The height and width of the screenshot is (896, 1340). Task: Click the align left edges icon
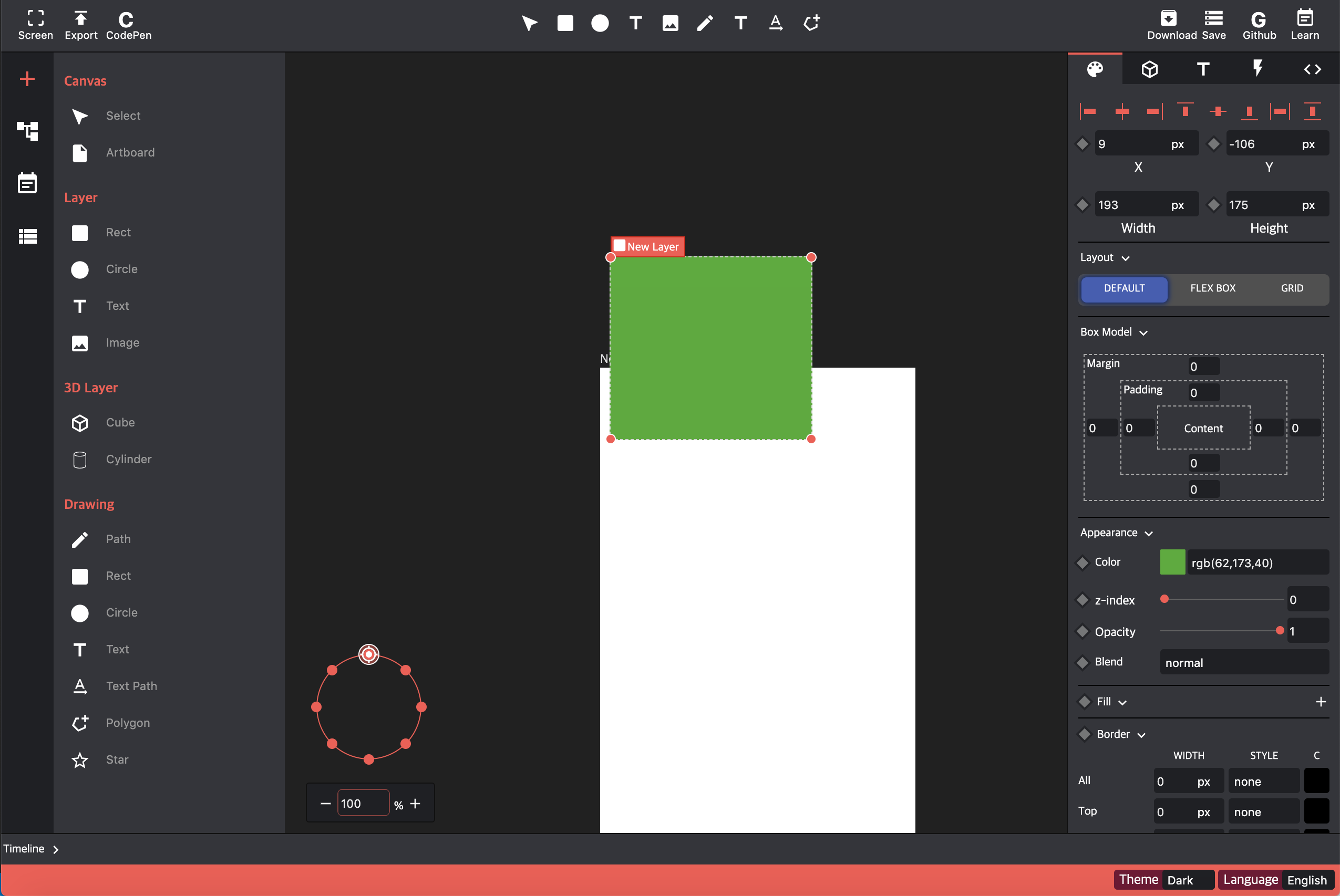pos(1088,111)
